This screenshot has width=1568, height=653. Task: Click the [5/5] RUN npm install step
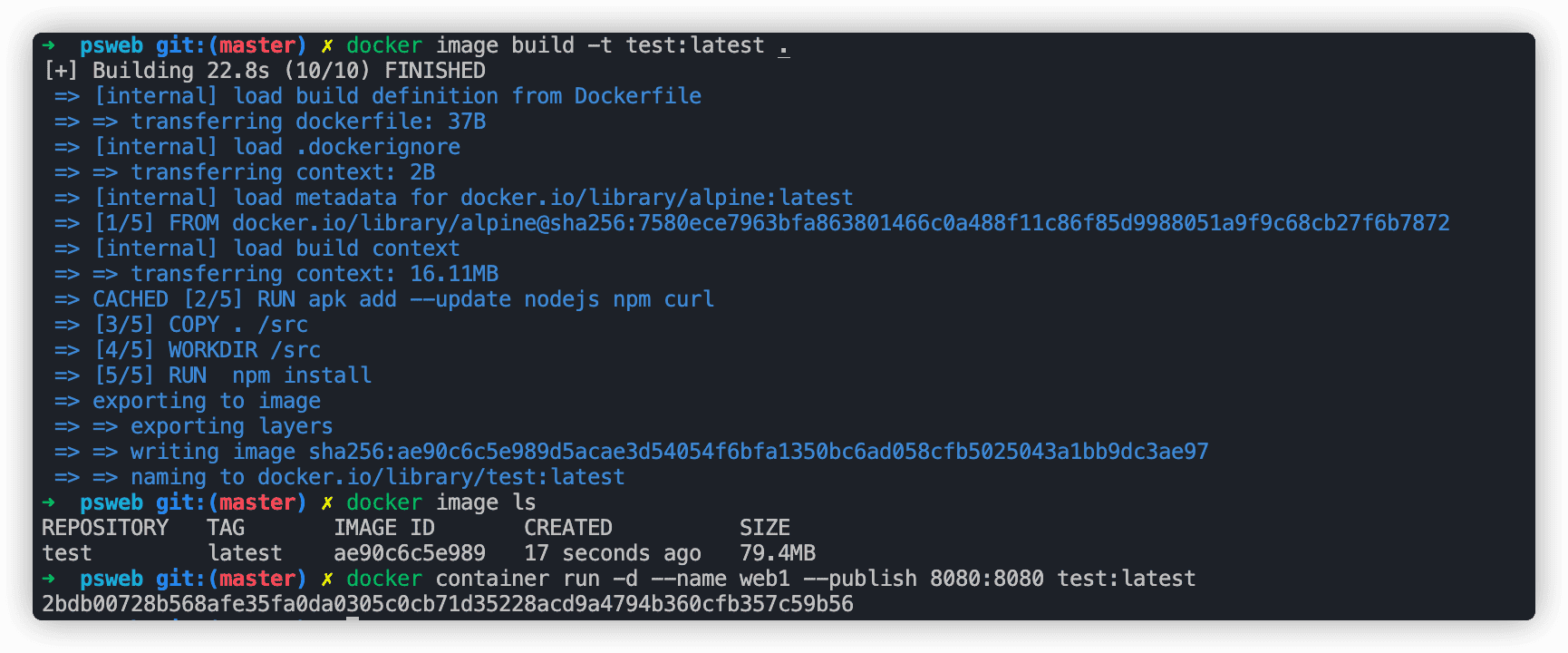[x=233, y=375]
